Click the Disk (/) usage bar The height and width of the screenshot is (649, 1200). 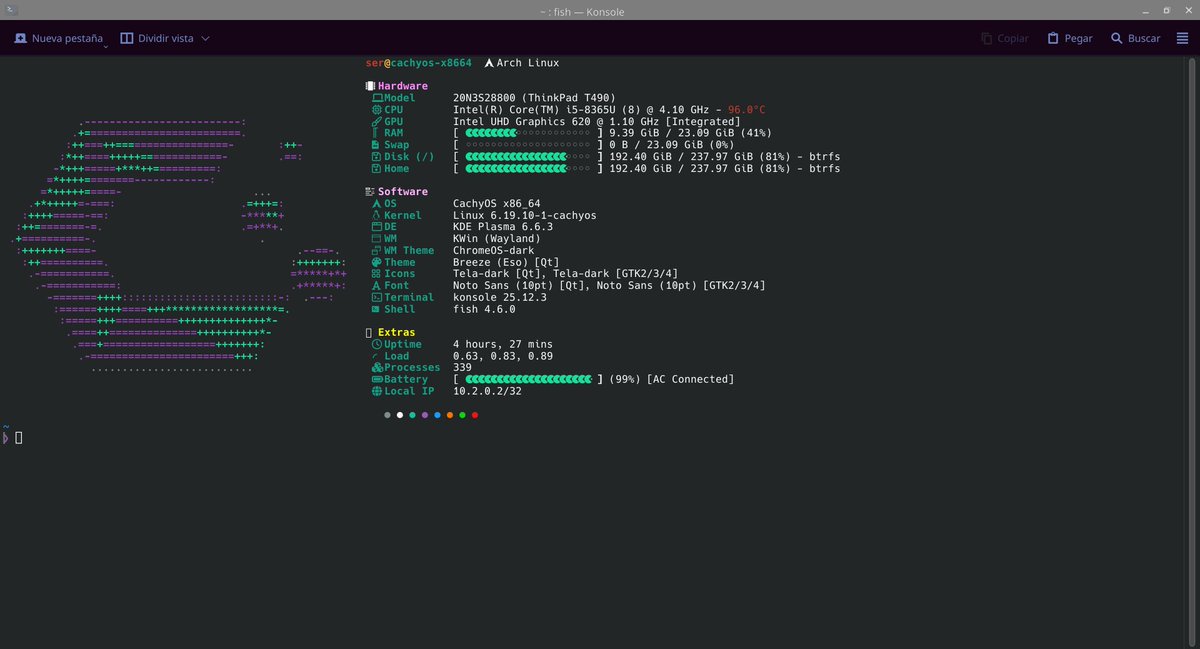tap(527, 157)
